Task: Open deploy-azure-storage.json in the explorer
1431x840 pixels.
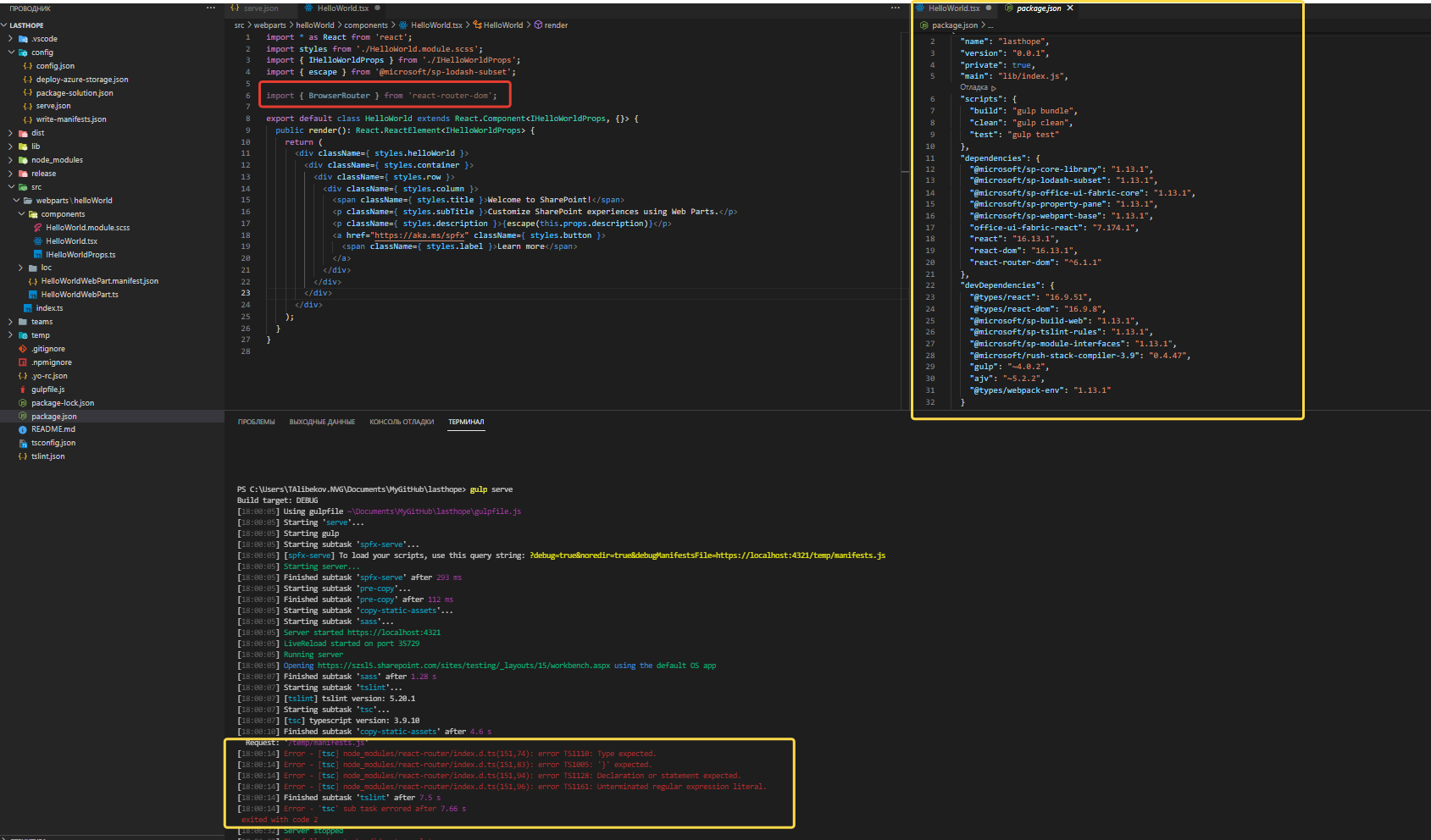Action: point(82,80)
